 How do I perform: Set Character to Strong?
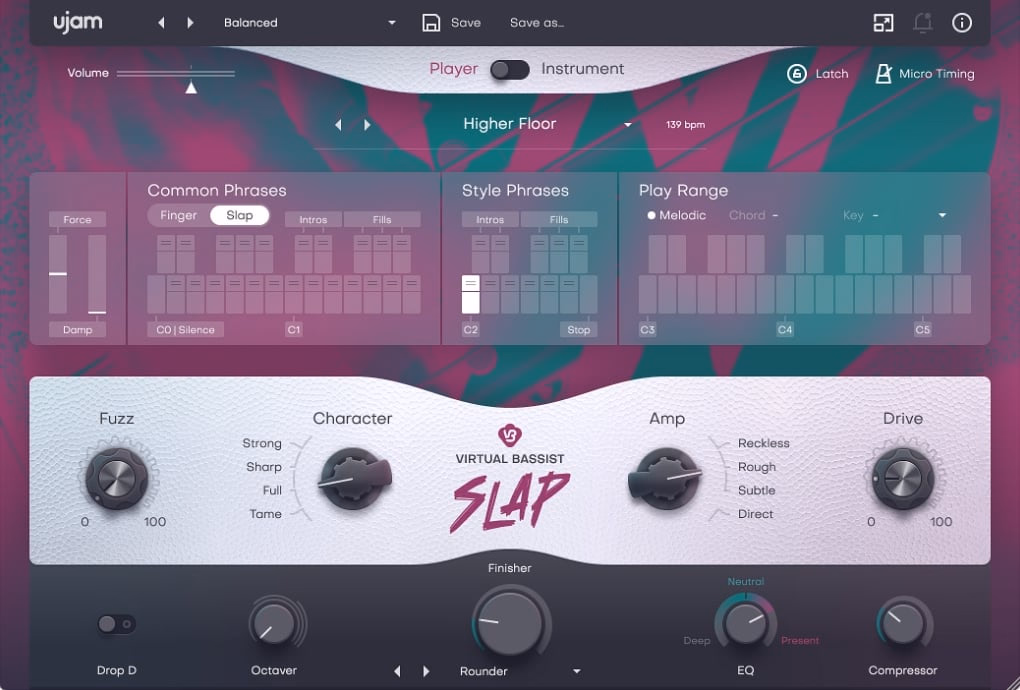point(262,444)
